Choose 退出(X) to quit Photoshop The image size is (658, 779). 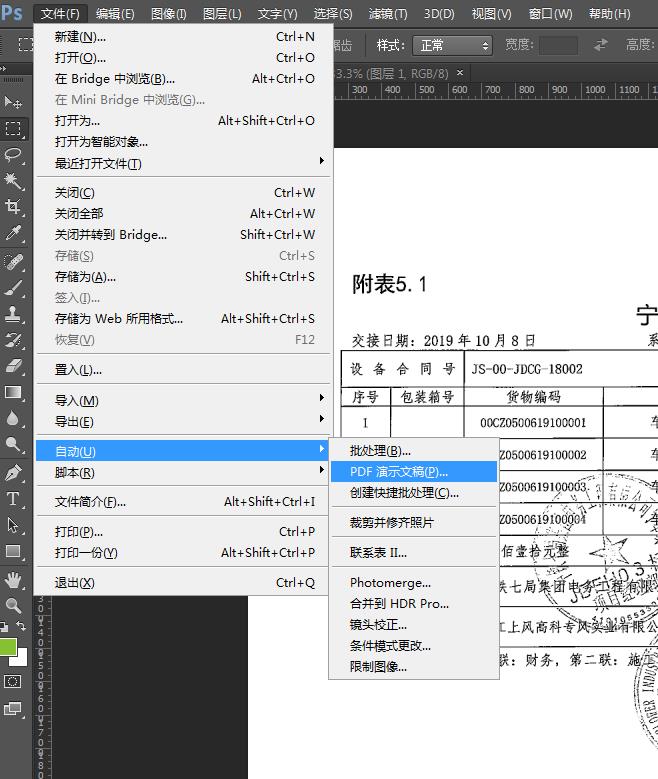coord(182,582)
